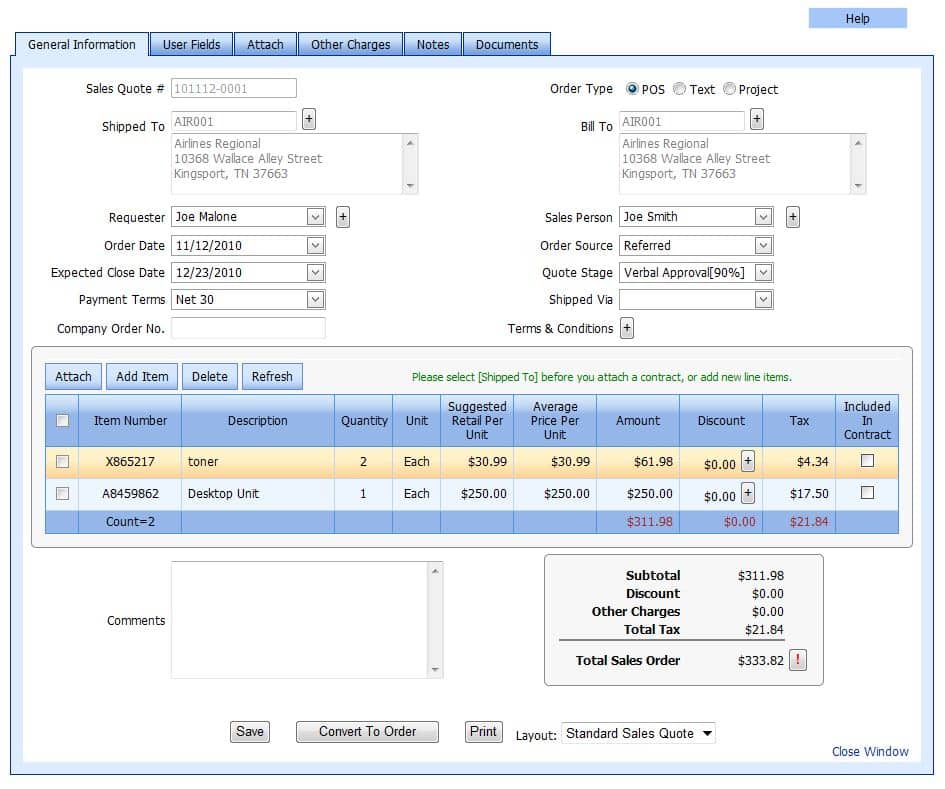Viewport: 945px width, 789px height.
Task: Click the Shipped To address scroll down arrow
Action: pos(410,186)
